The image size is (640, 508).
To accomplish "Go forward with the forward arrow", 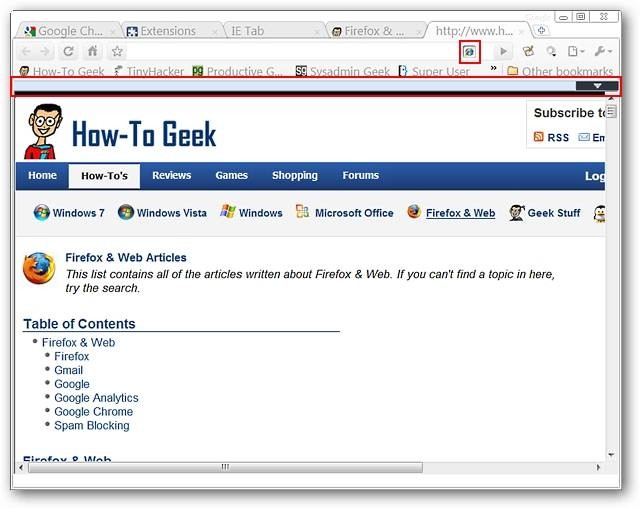I will (x=45, y=51).
